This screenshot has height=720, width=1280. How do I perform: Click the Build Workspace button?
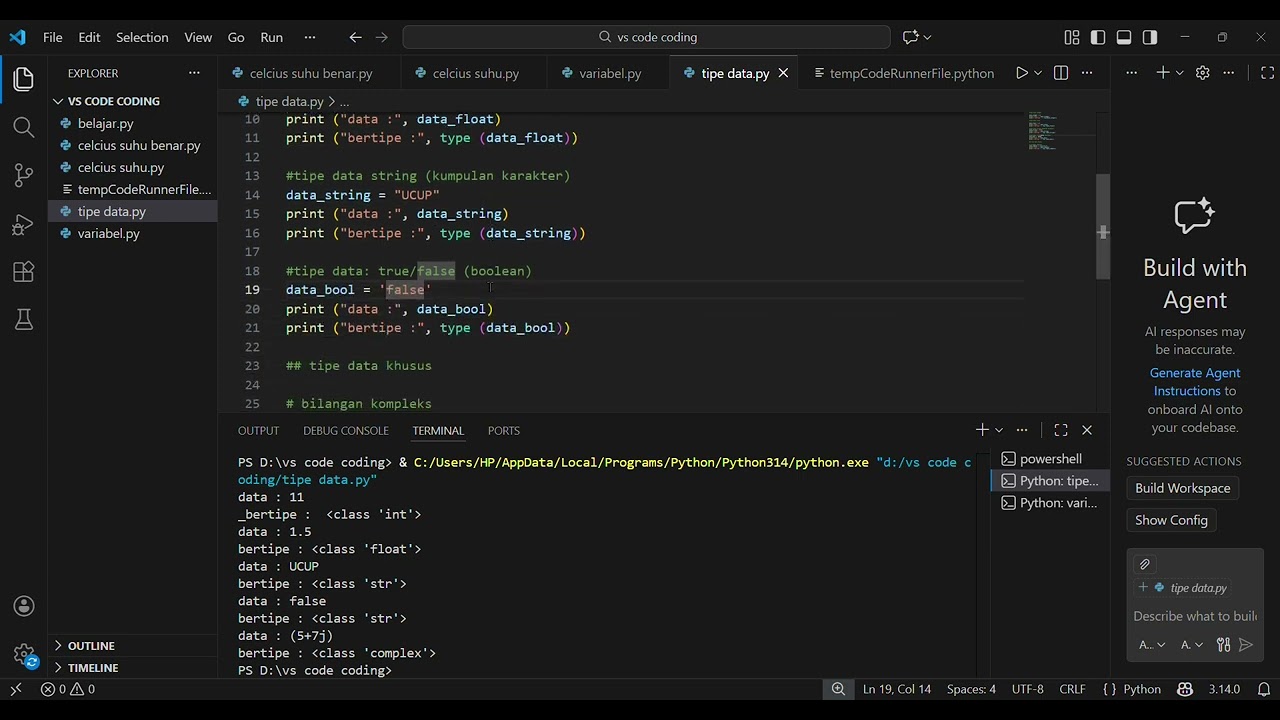(x=1183, y=488)
